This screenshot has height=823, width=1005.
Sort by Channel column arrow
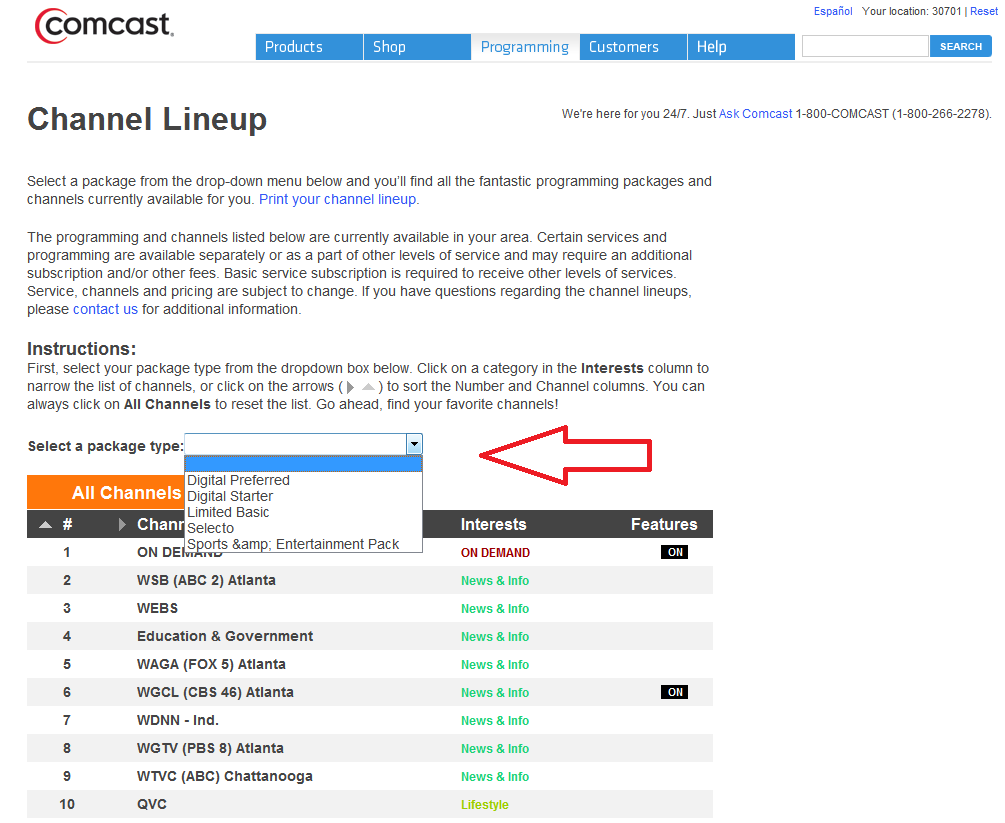tap(122, 524)
